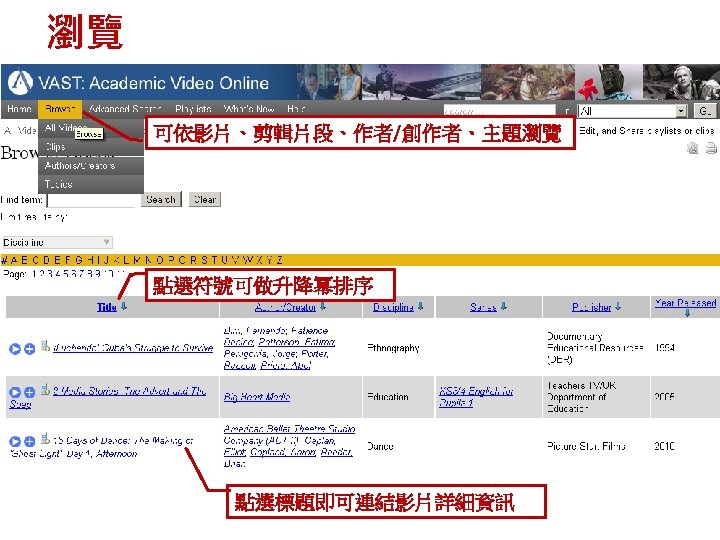Click the Dance discipline cell

380,446
